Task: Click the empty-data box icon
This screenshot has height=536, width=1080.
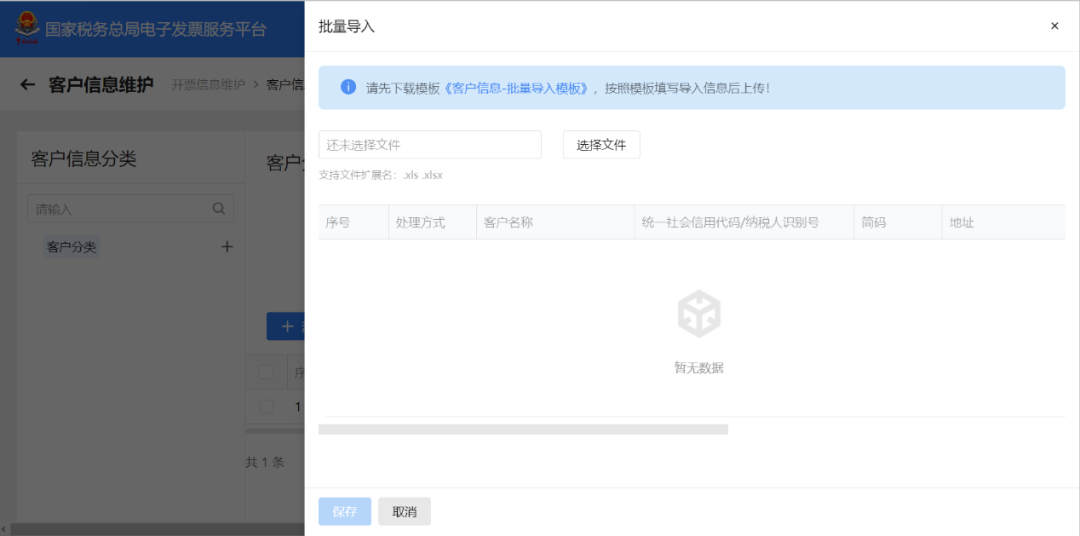Action: pyautogui.click(x=698, y=313)
